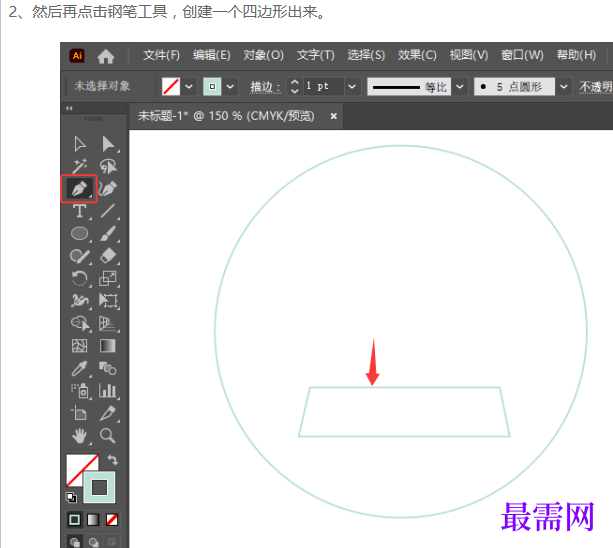Swap fill and stroke colors

pyautogui.click(x=113, y=460)
